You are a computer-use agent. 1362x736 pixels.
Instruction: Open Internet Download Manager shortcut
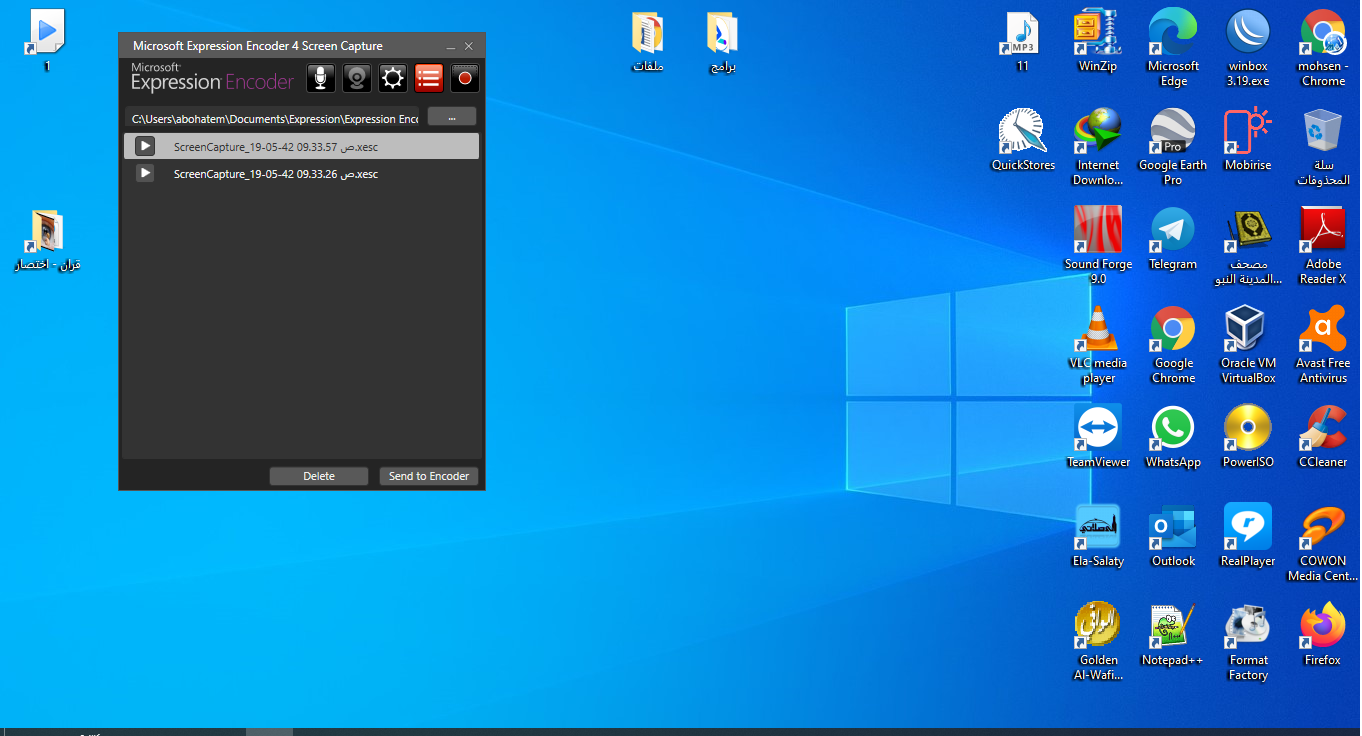[x=1098, y=146]
